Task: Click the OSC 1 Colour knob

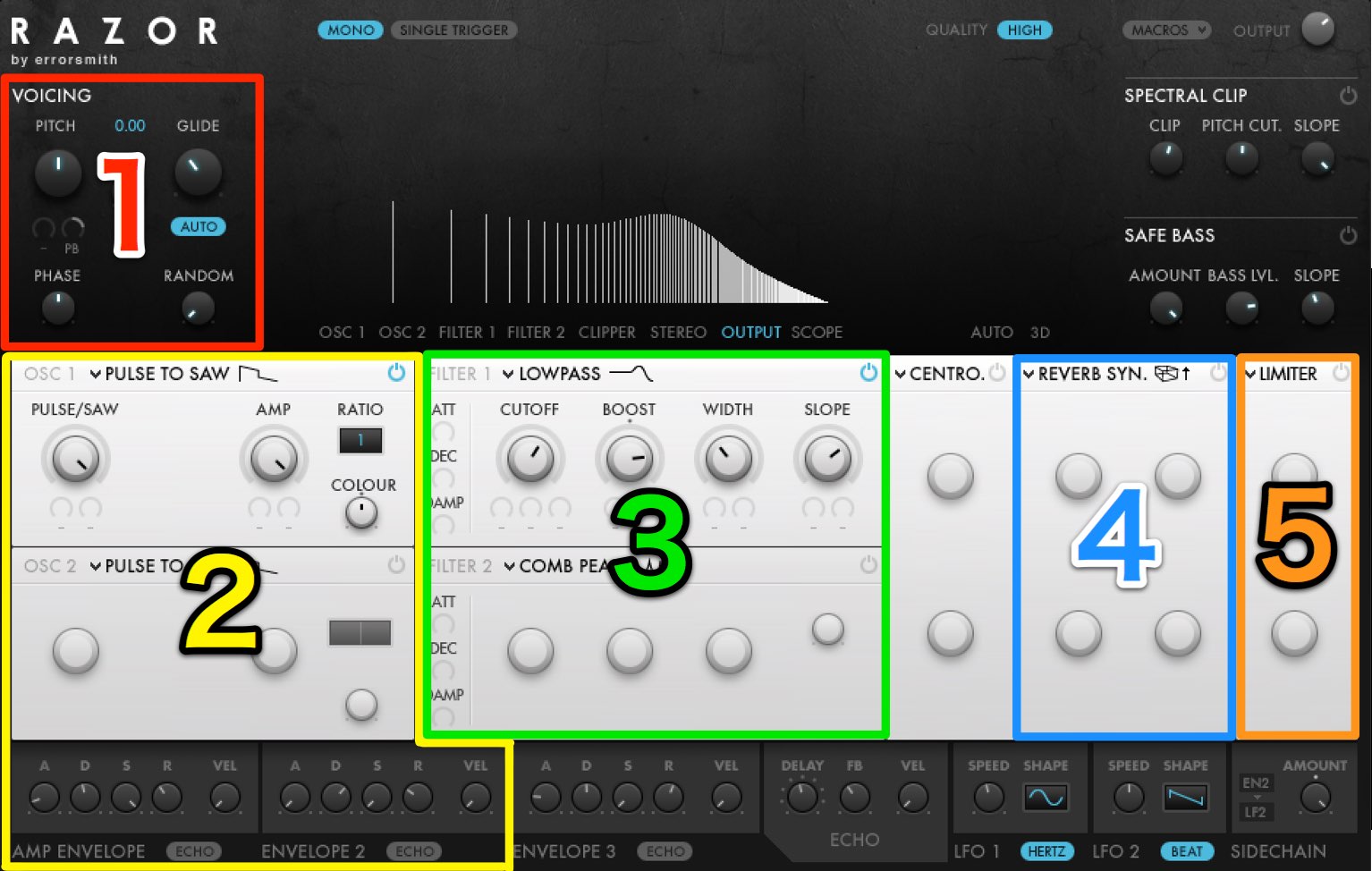Action: point(361,513)
